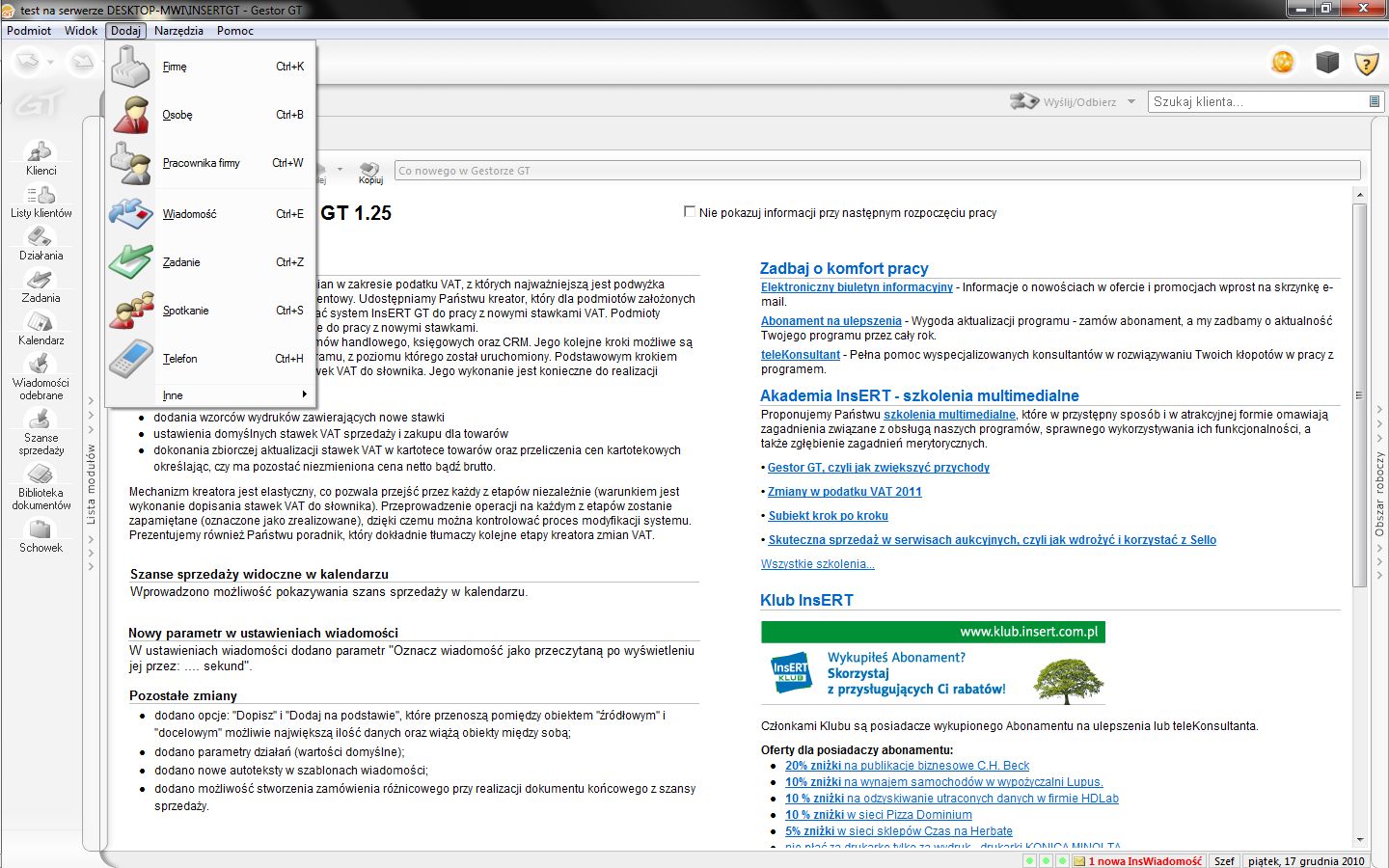Click the Co nowego w Gestorze GT field
This screenshot has width=1389, height=868.
click(878, 171)
